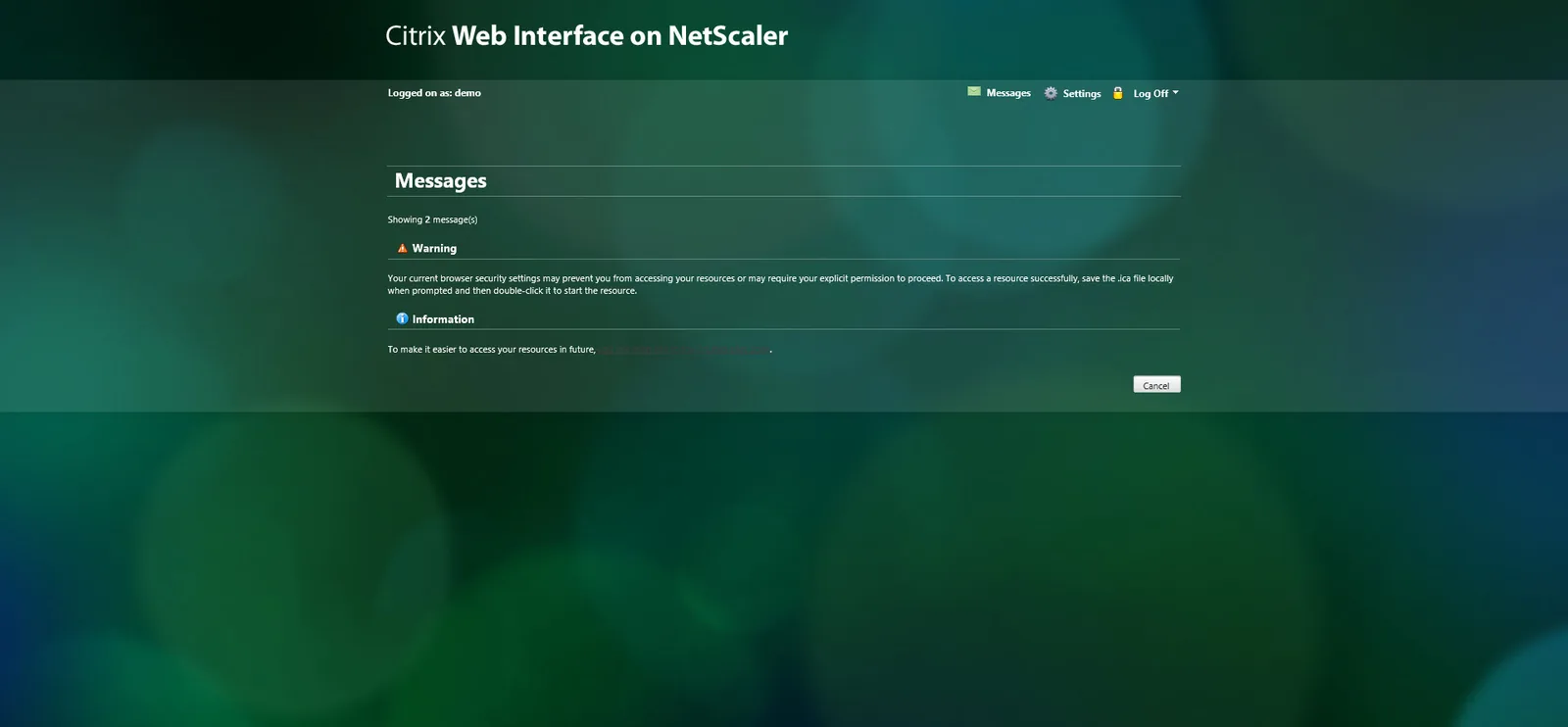Click the browser security settings warning paragraph
Viewport: 1568px width, 727px height.
[x=780, y=284]
